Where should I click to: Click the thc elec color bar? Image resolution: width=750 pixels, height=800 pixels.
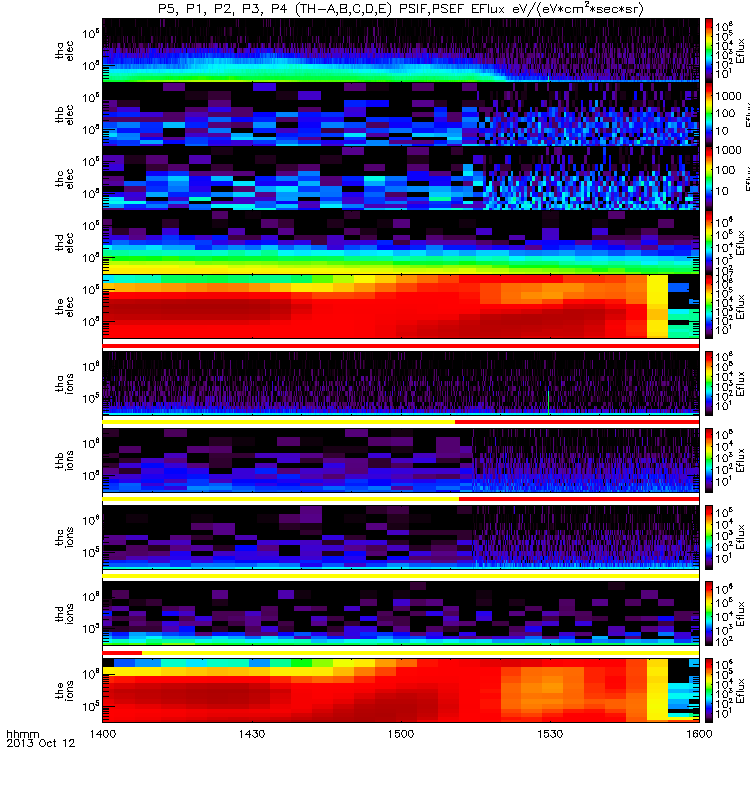click(709, 178)
